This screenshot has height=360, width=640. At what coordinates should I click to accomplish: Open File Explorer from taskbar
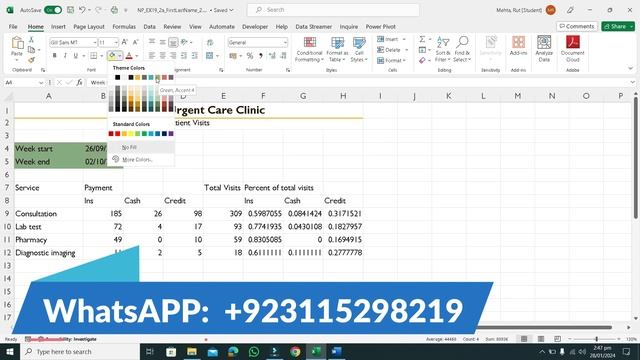point(192,351)
